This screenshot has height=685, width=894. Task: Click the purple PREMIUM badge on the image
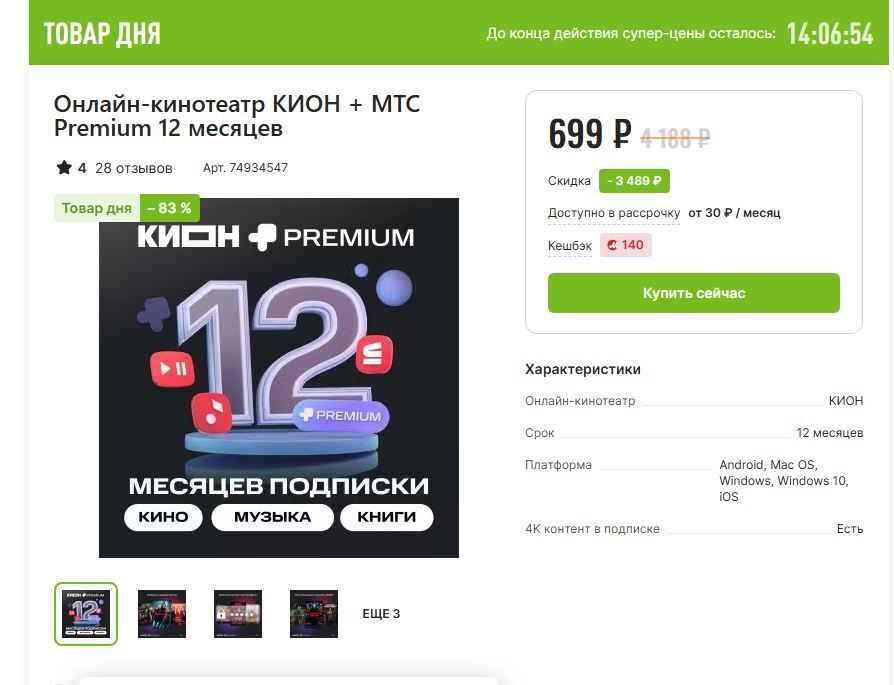click(341, 416)
